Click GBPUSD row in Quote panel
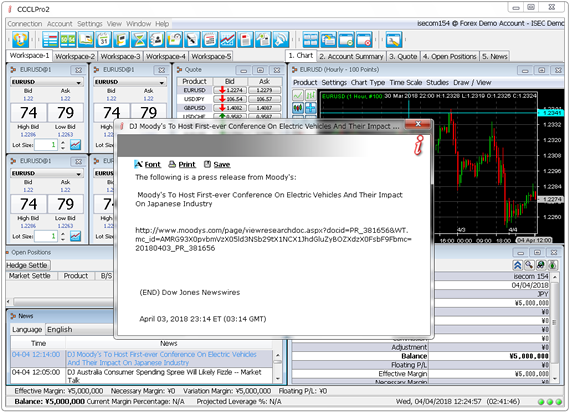The height and width of the screenshot is (413, 570). point(229,108)
